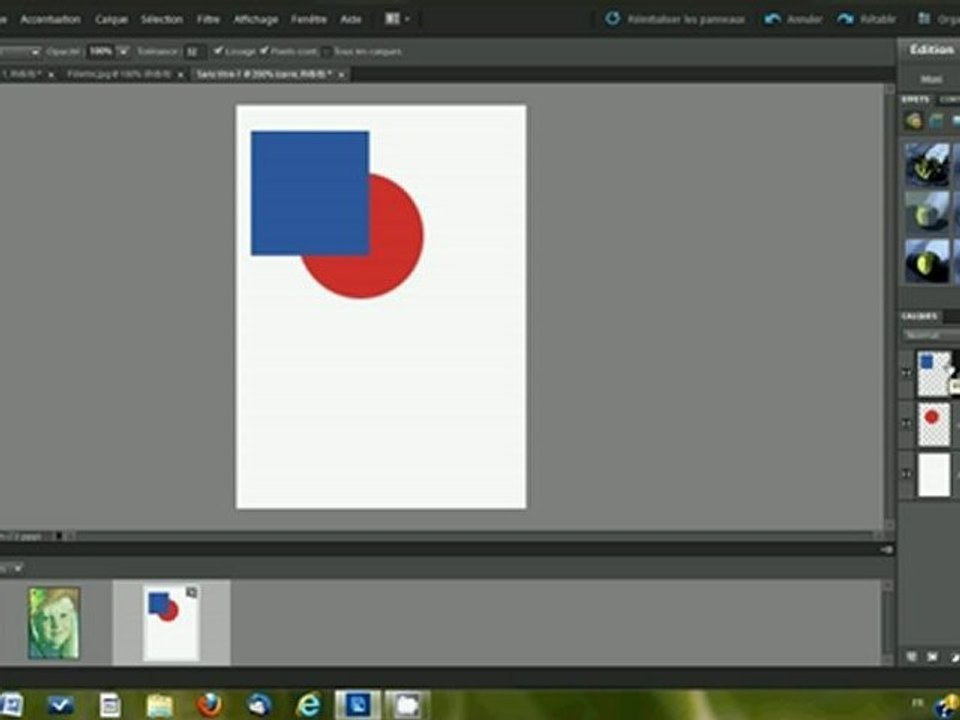Select the white background layer thumbnail

[934, 474]
